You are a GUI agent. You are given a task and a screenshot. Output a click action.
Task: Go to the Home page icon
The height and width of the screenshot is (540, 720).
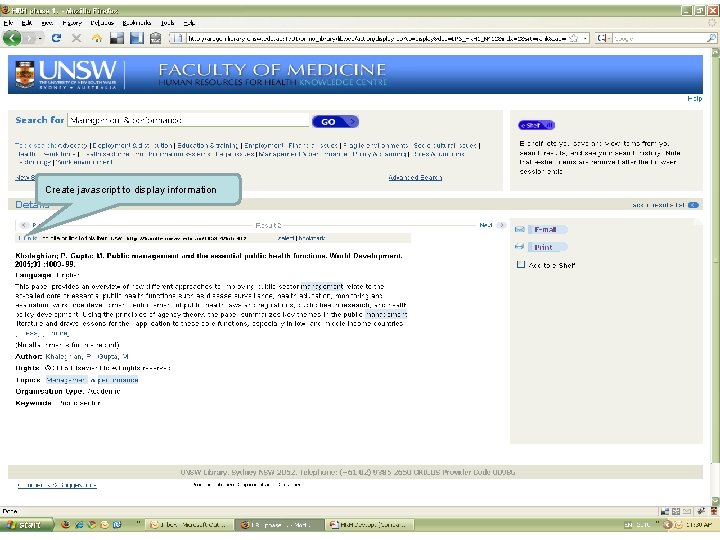click(x=97, y=38)
